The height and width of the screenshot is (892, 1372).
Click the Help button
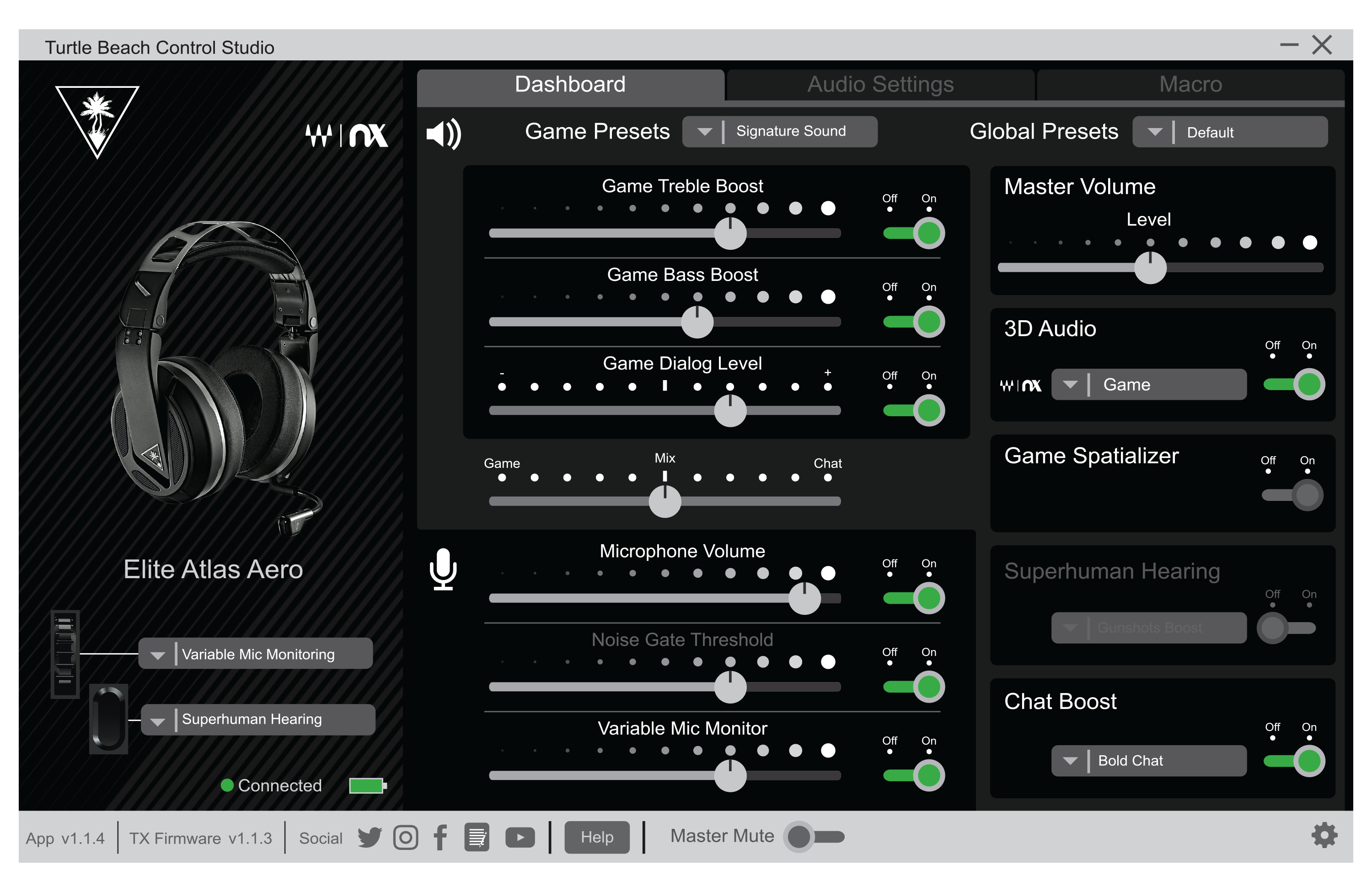click(x=597, y=837)
